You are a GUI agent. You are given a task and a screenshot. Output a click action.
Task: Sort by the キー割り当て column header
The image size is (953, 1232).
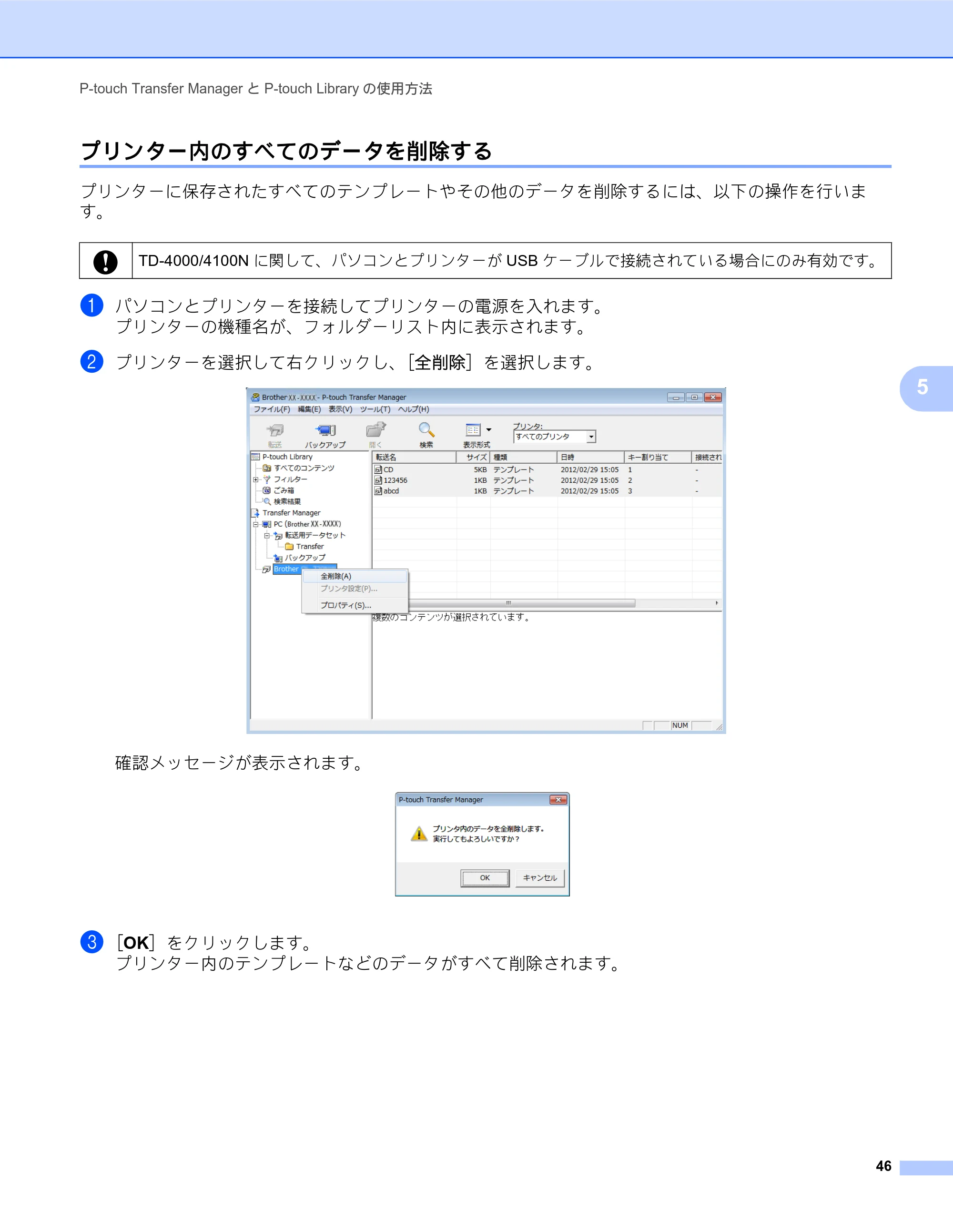[658, 457]
